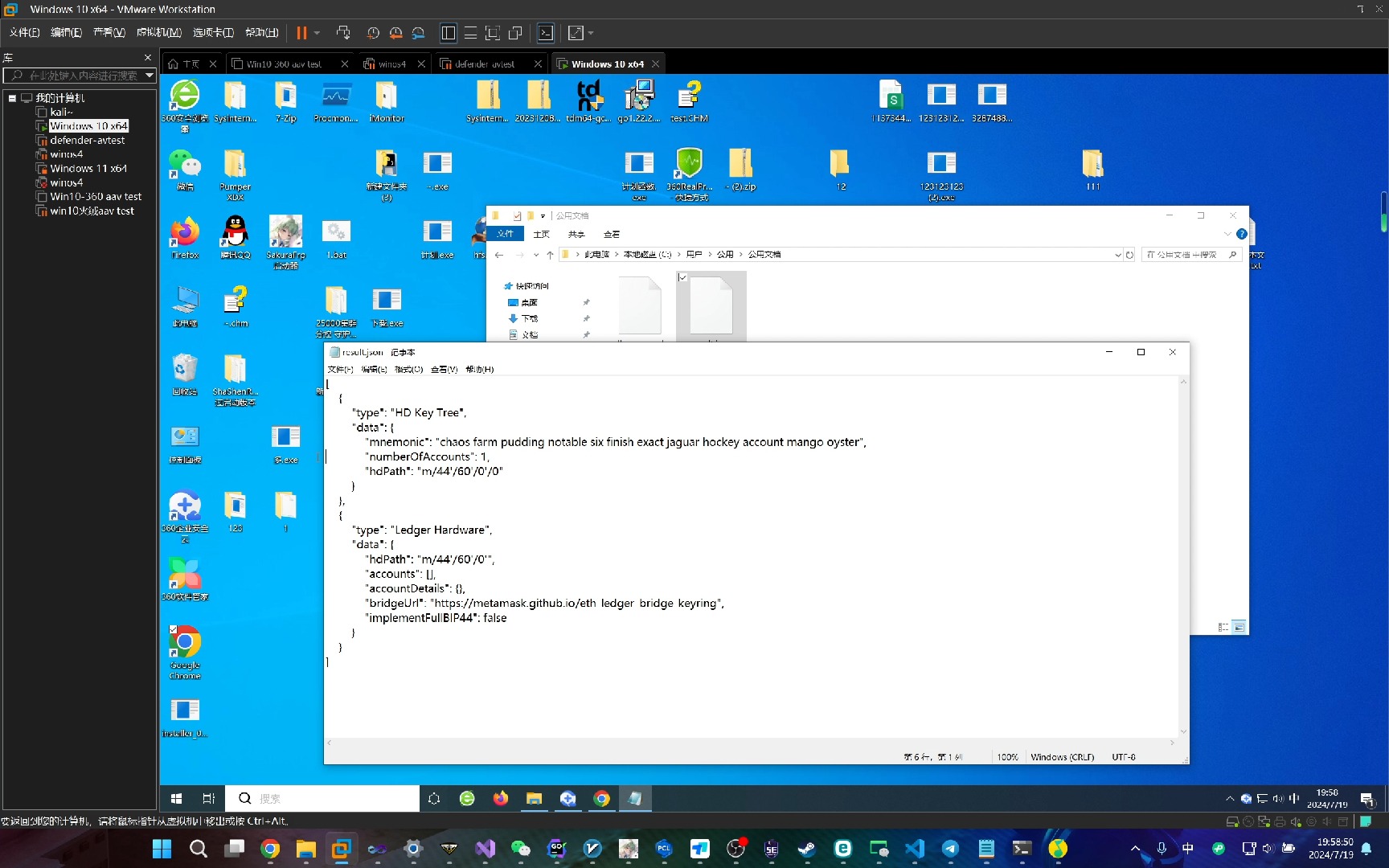The width and height of the screenshot is (1389, 868).
Task: Open the Google Chrome desktop icon
Action: click(185, 653)
